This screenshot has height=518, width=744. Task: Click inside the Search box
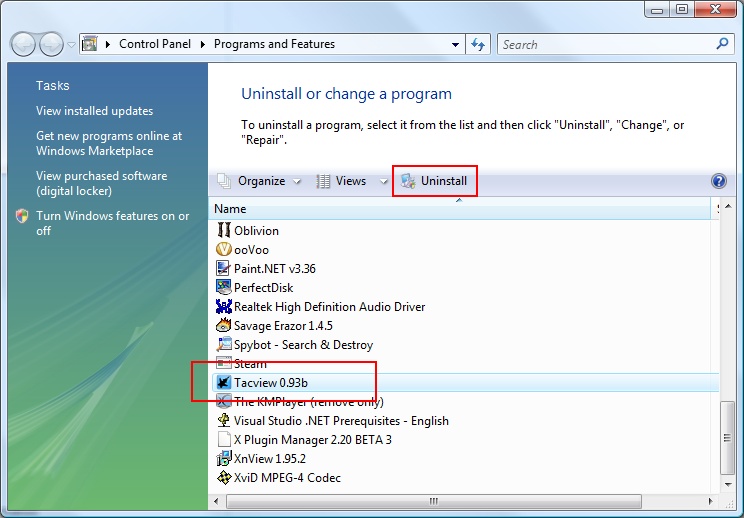[x=607, y=45]
